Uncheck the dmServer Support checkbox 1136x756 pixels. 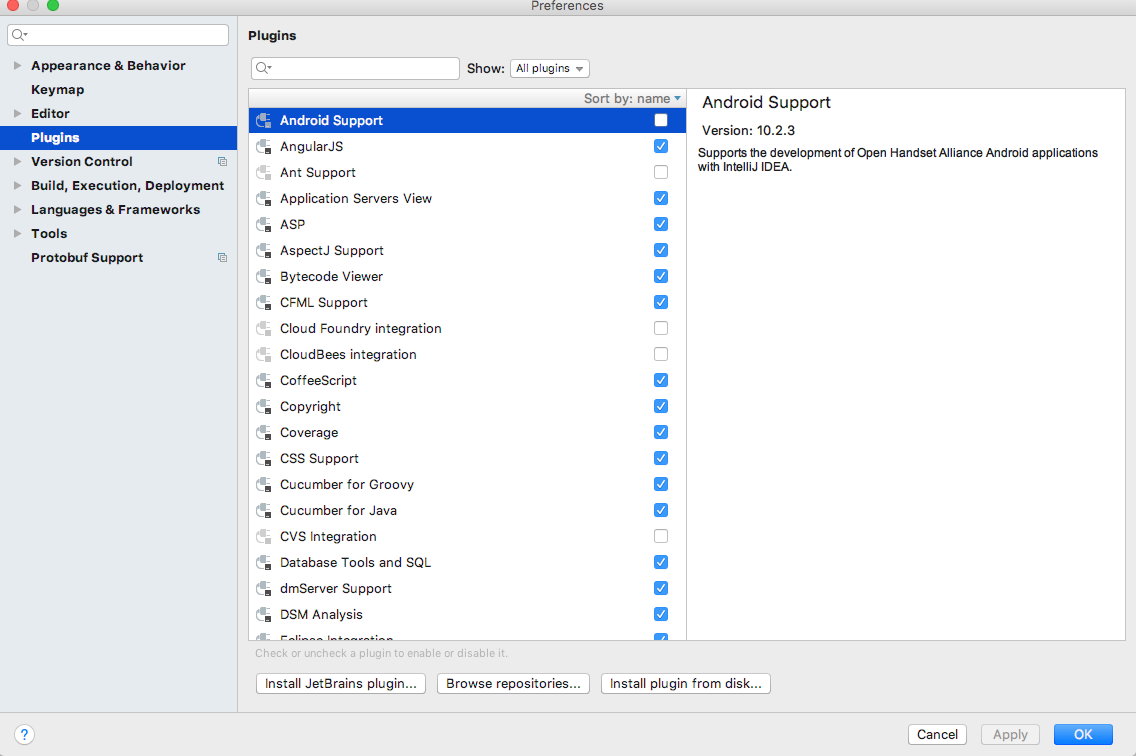661,589
